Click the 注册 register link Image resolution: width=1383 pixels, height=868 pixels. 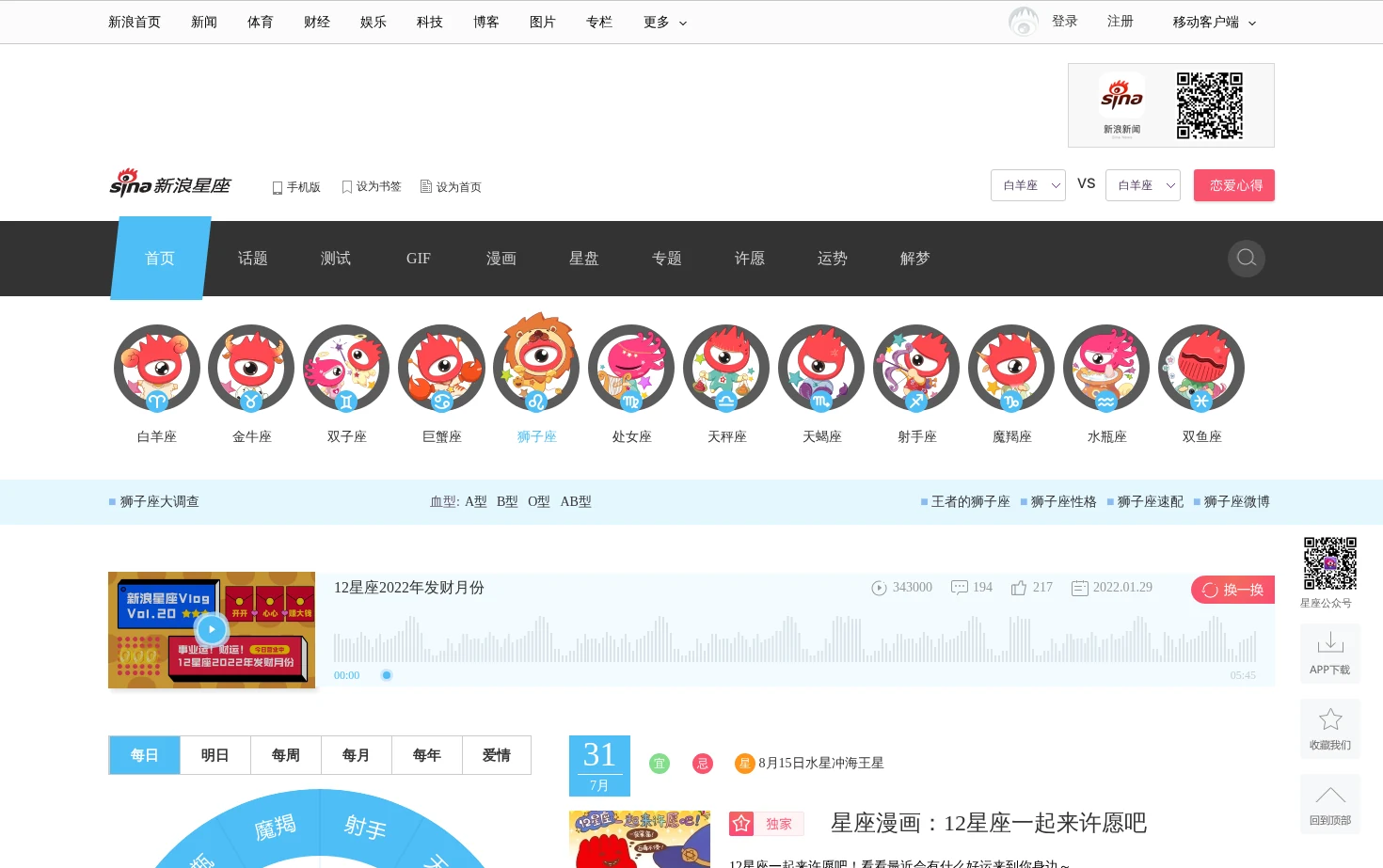tap(1121, 21)
